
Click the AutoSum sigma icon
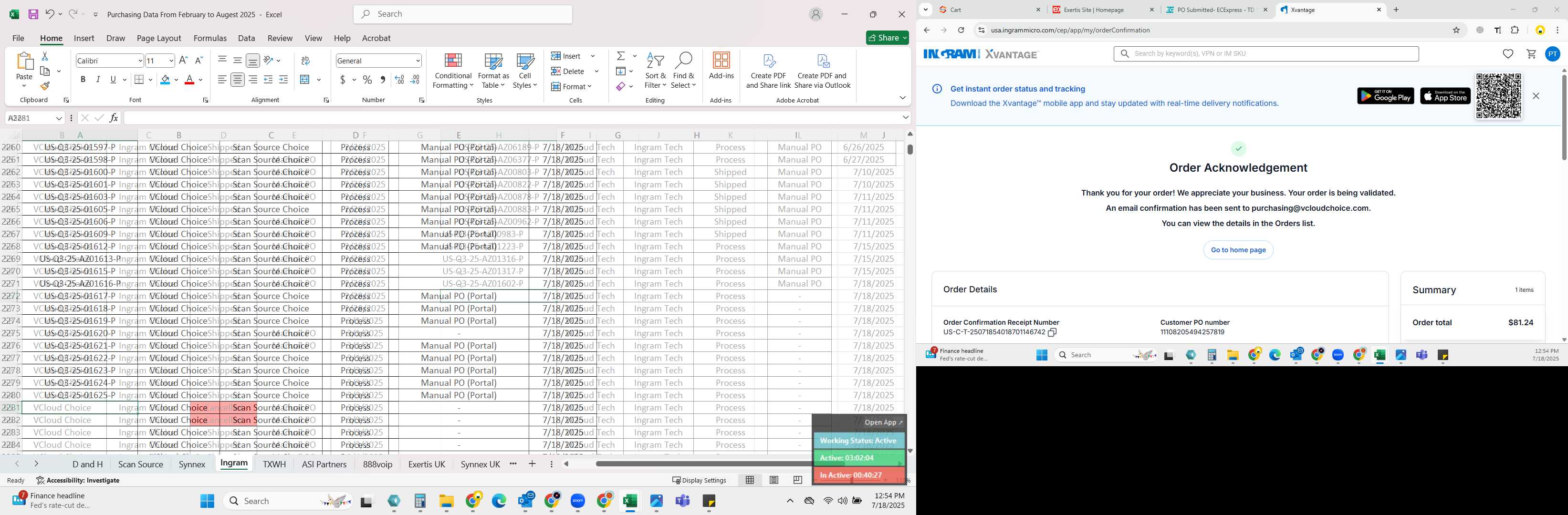(x=621, y=56)
